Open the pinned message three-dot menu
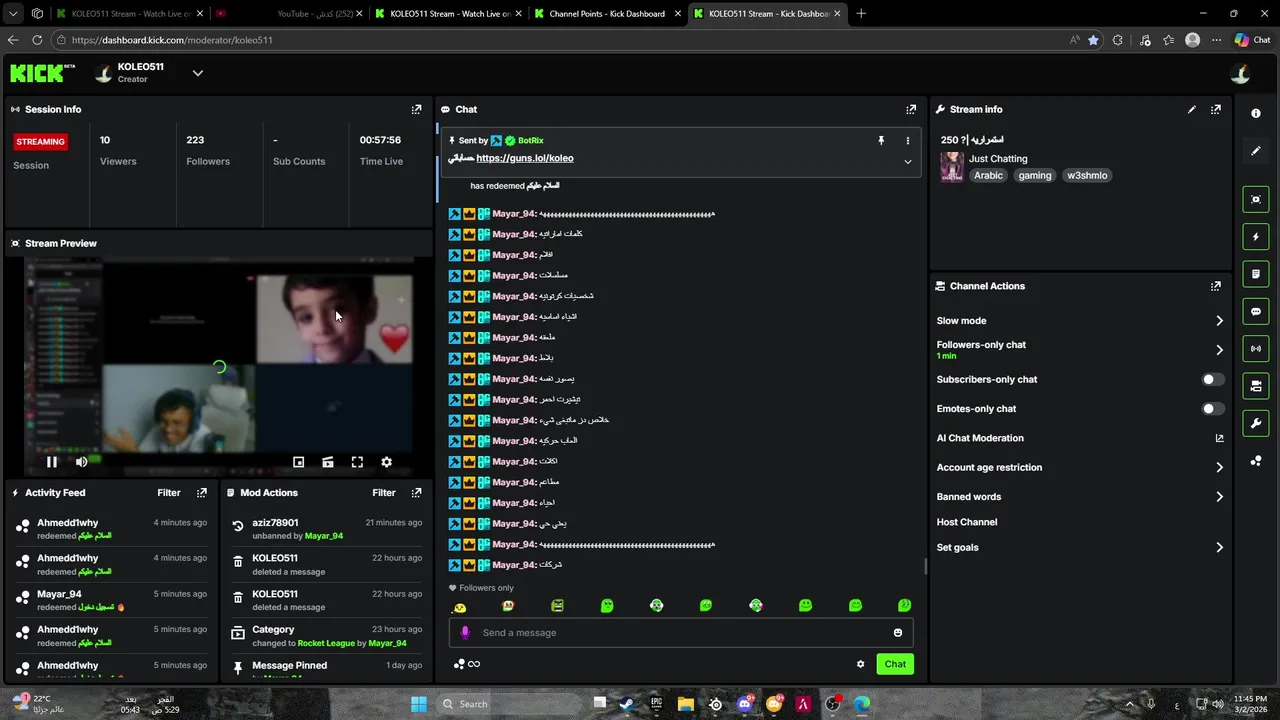The width and height of the screenshot is (1280, 720). click(908, 141)
